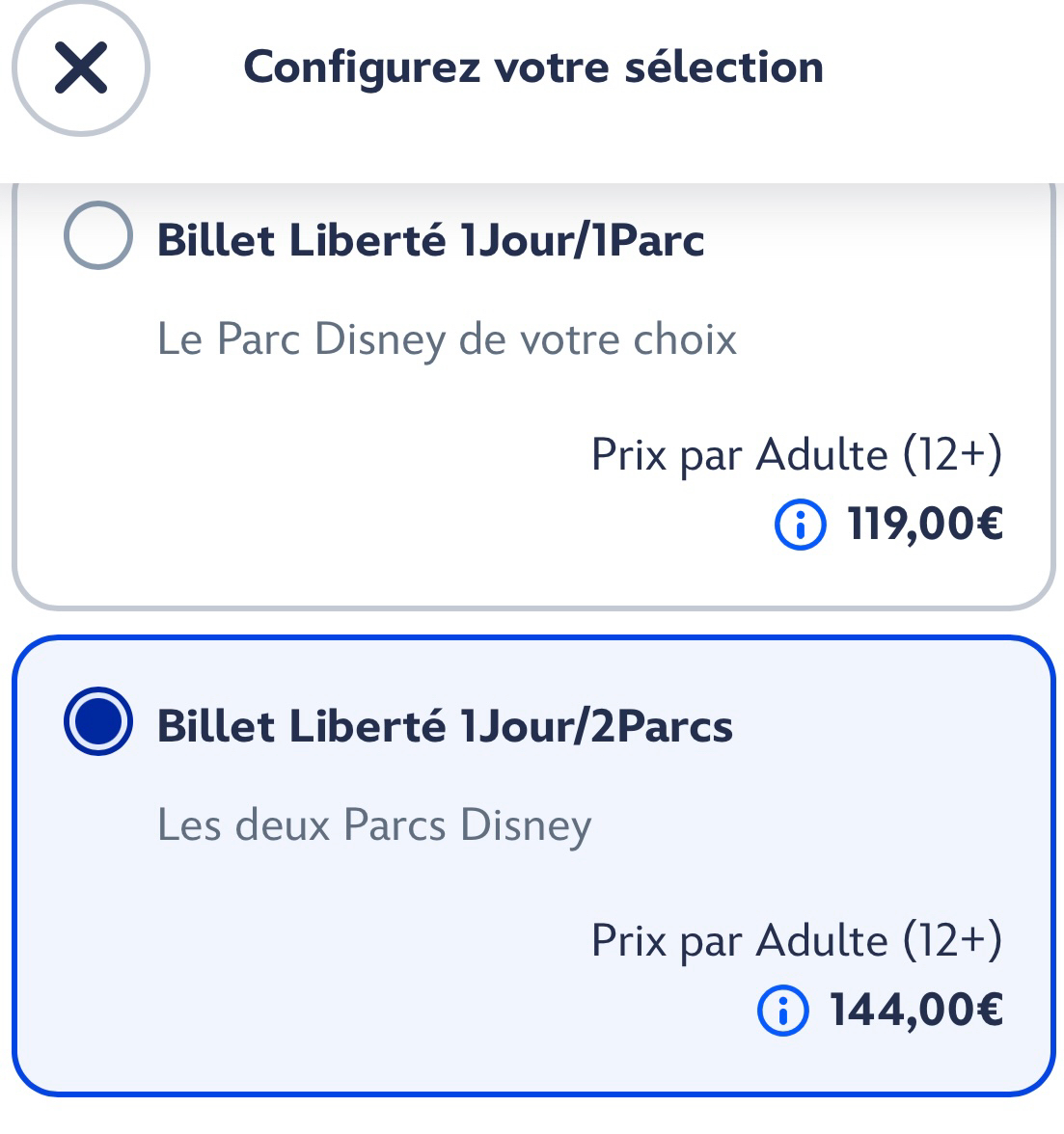
Task: Tap the Les deux Parcs Disney description
Action: 374,825
